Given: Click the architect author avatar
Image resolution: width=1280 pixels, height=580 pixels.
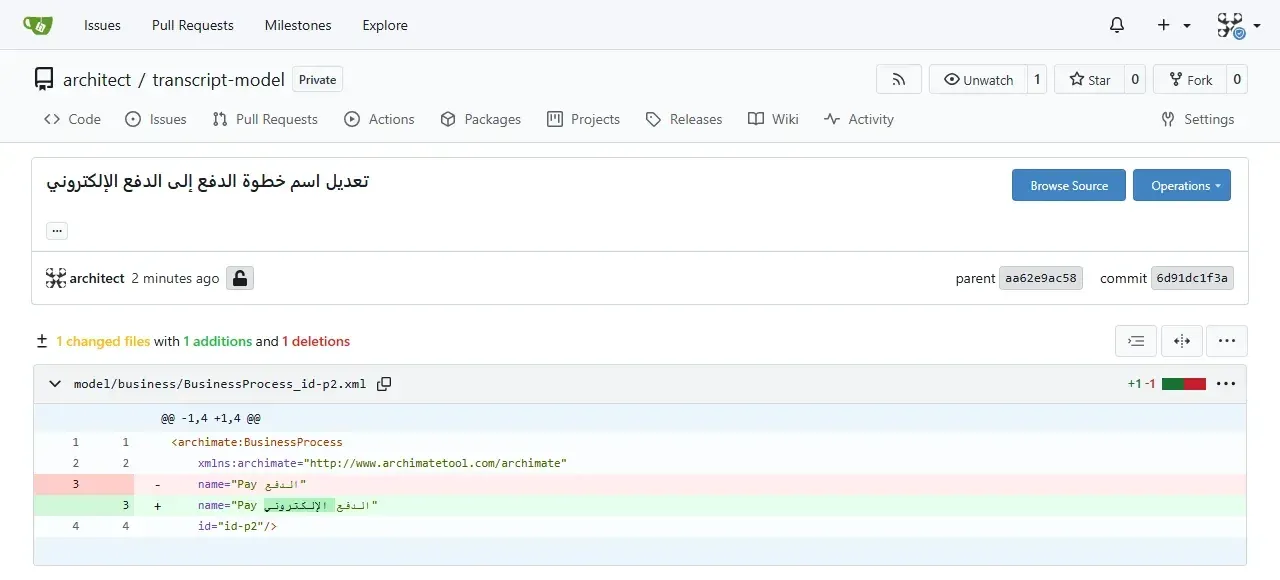Looking at the screenshot, I should pos(56,278).
